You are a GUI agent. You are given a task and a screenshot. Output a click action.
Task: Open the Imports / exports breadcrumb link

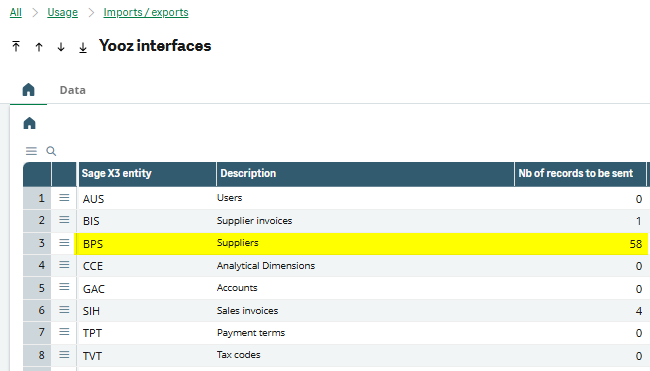(146, 12)
